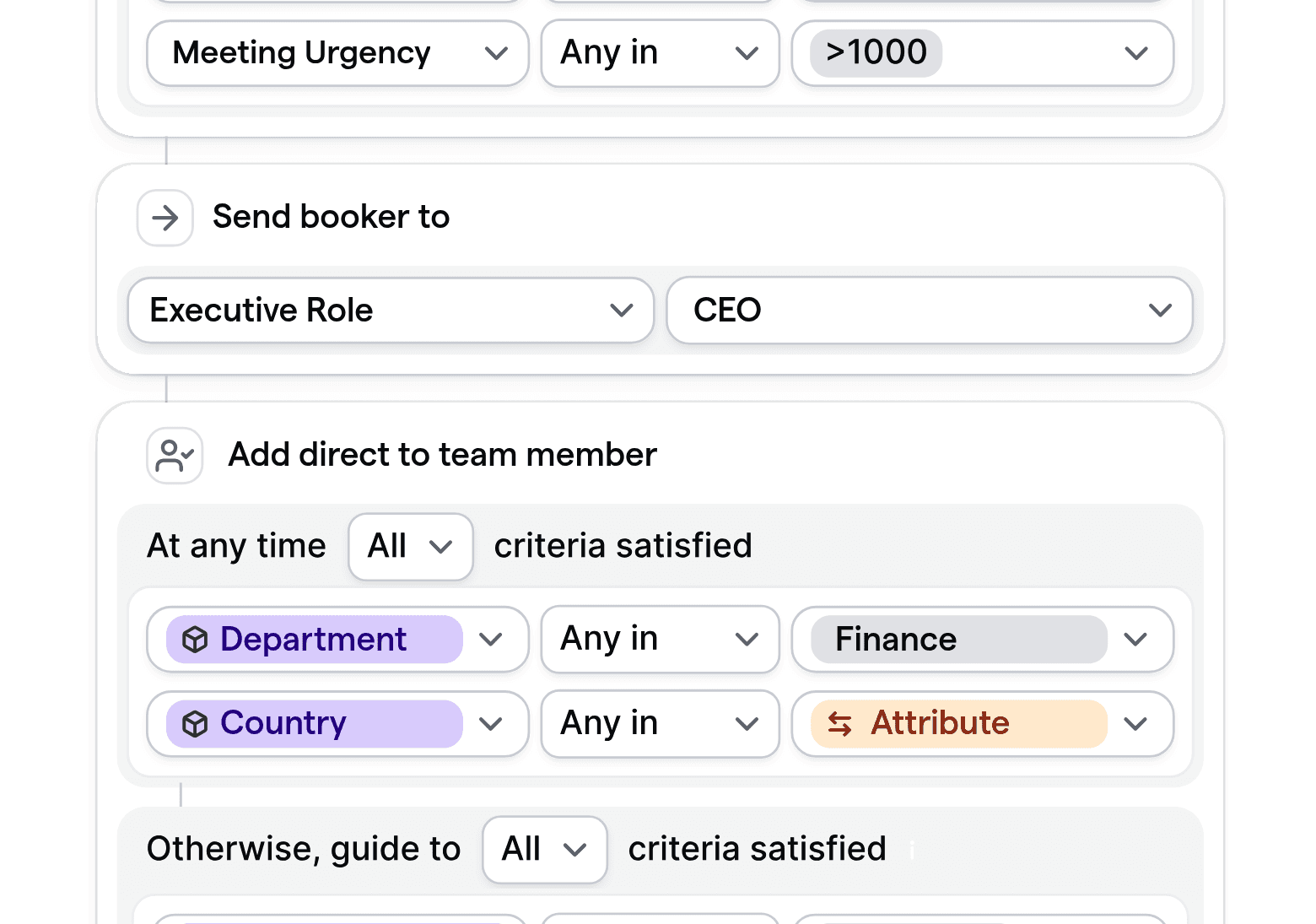Select the Department attribute chip
Screen dimensions: 1316x924
tap(312, 640)
